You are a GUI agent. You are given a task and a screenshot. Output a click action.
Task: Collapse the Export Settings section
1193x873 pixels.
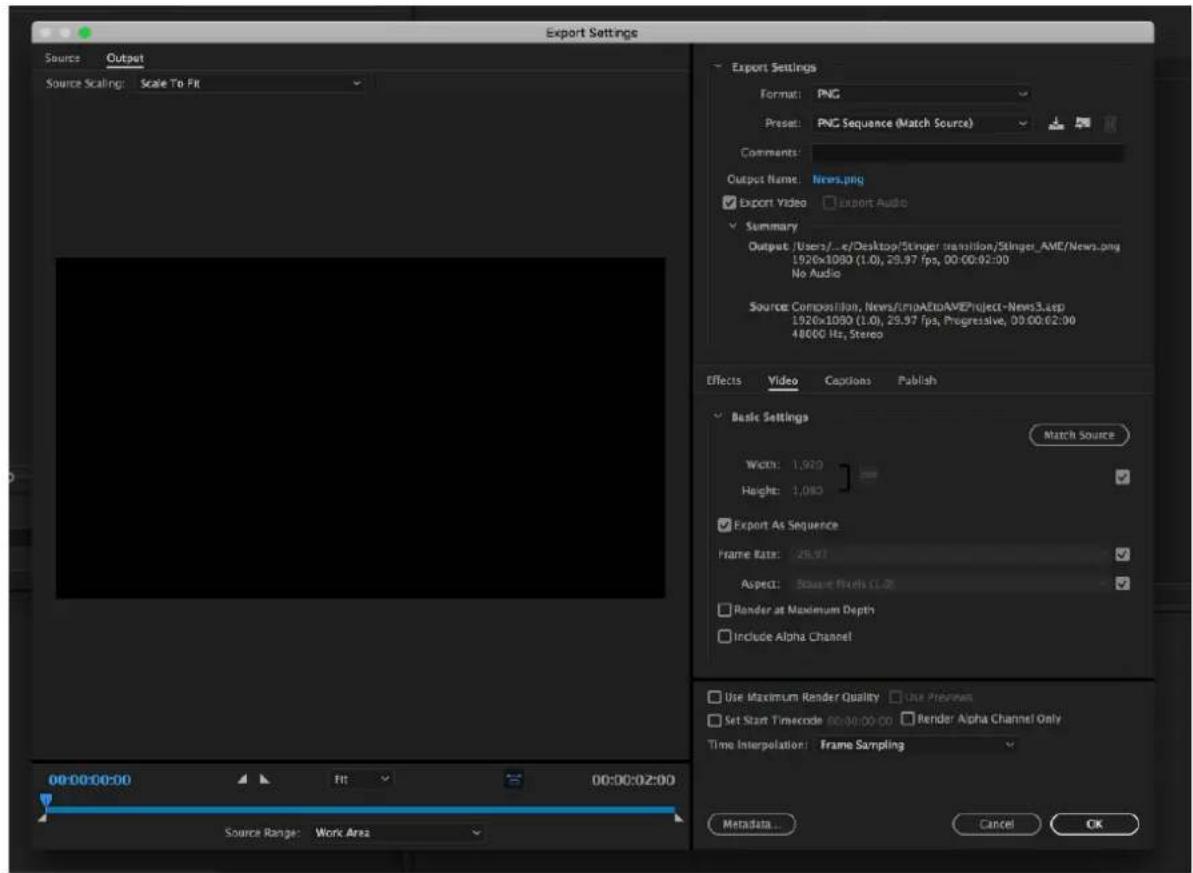pyautogui.click(x=717, y=67)
